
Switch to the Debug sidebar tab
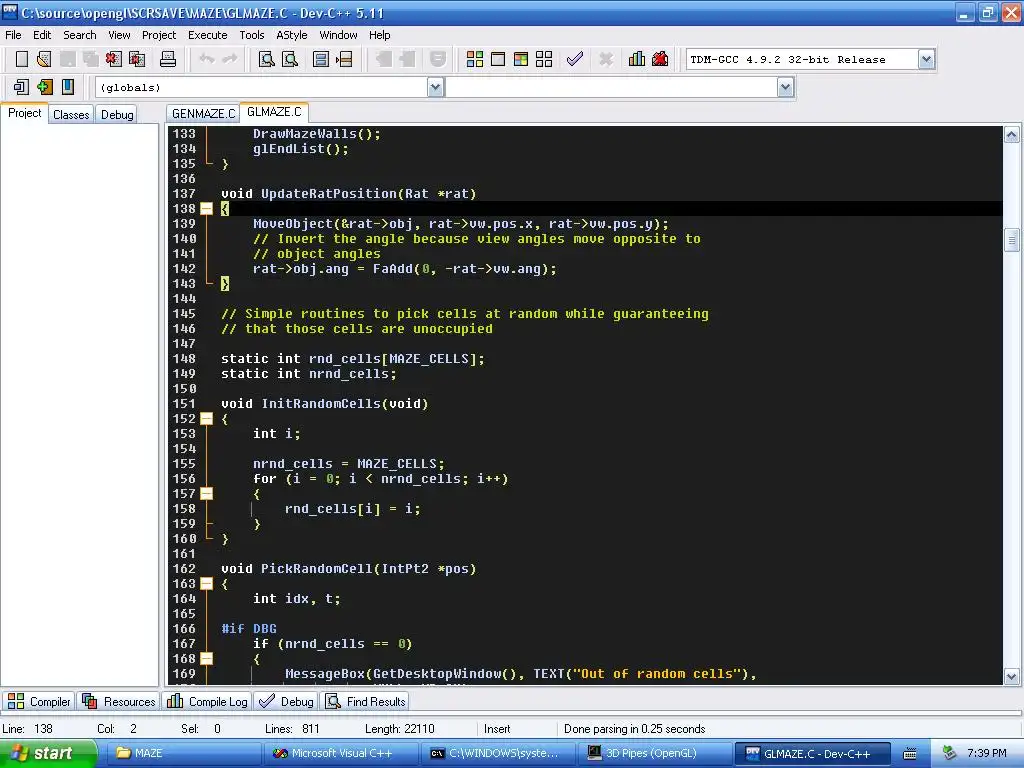(117, 114)
